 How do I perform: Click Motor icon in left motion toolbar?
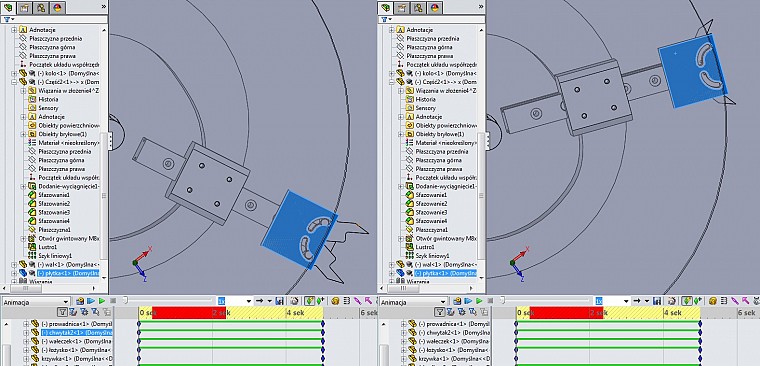[335, 301]
